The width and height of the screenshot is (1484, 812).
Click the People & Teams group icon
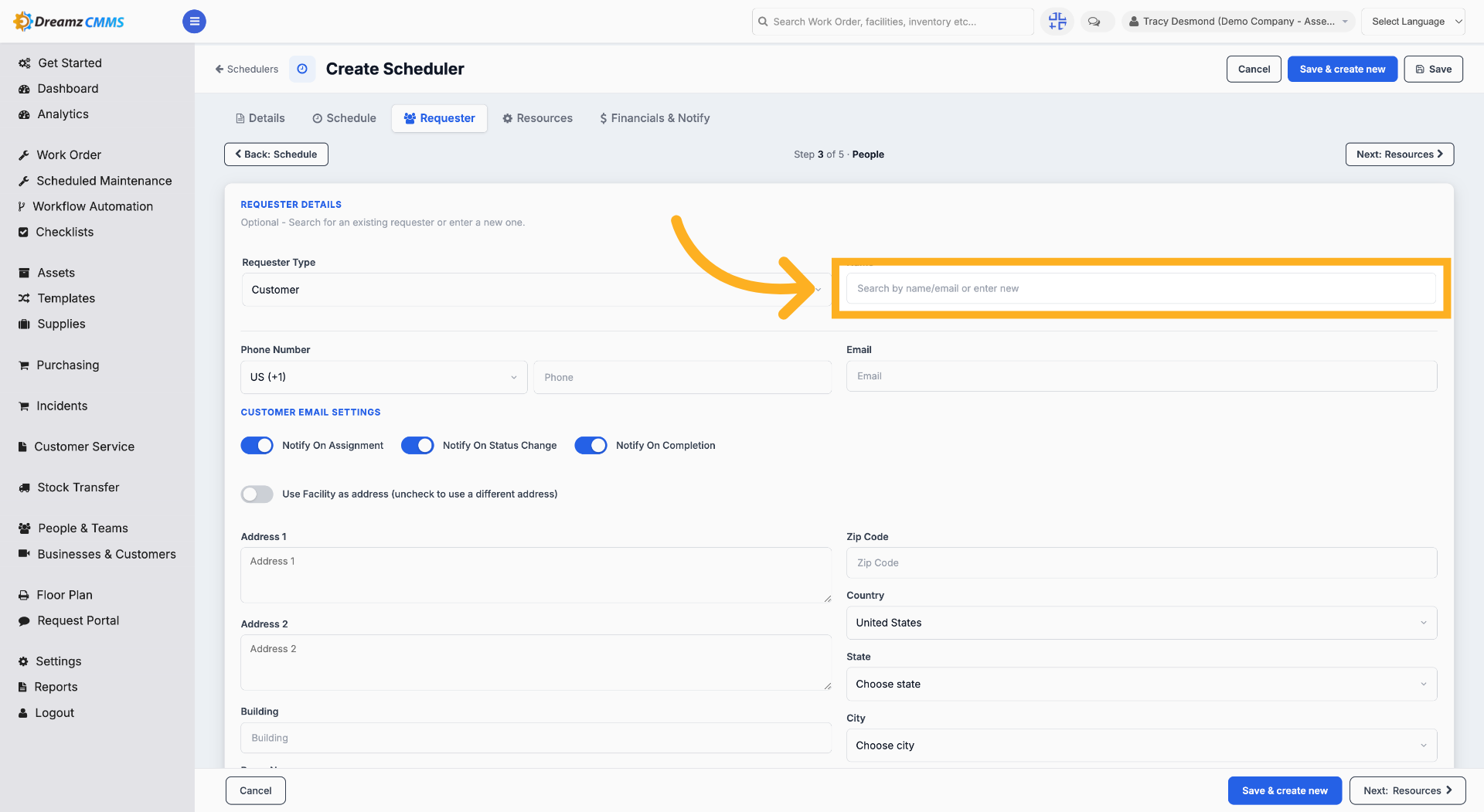(25, 528)
